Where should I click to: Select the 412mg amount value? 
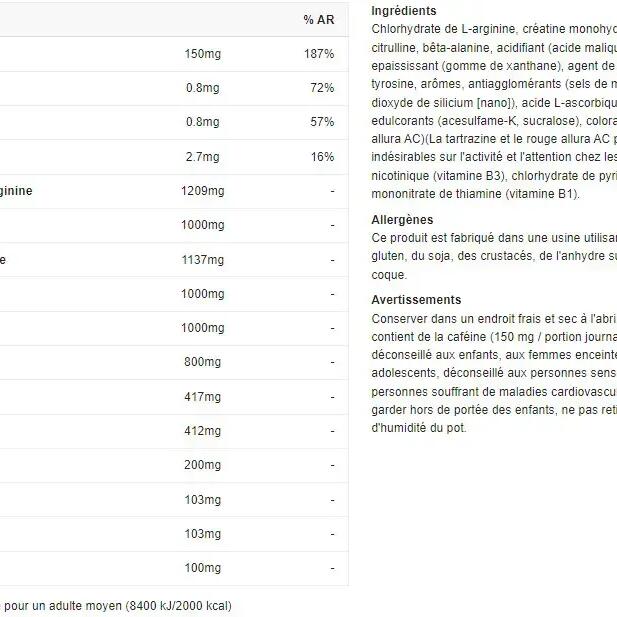[202, 431]
